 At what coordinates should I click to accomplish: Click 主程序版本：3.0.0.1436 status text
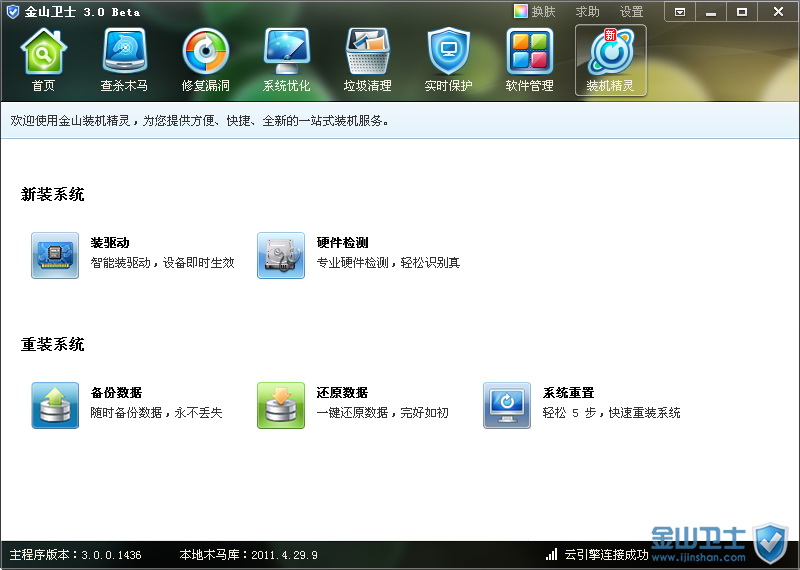76,555
